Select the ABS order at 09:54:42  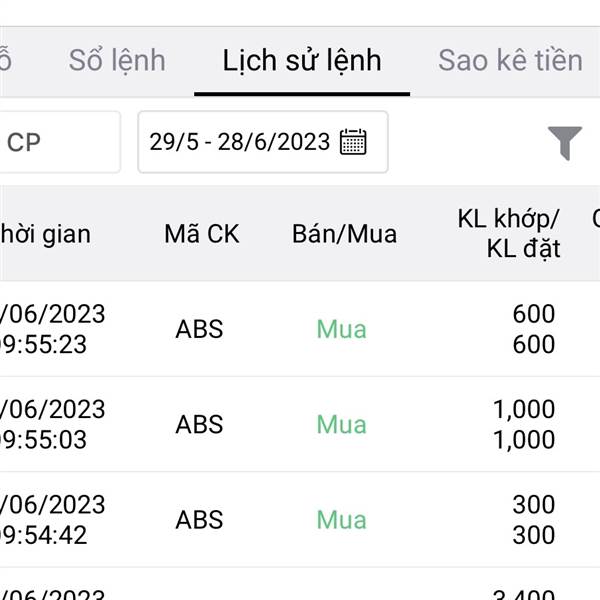(300, 519)
